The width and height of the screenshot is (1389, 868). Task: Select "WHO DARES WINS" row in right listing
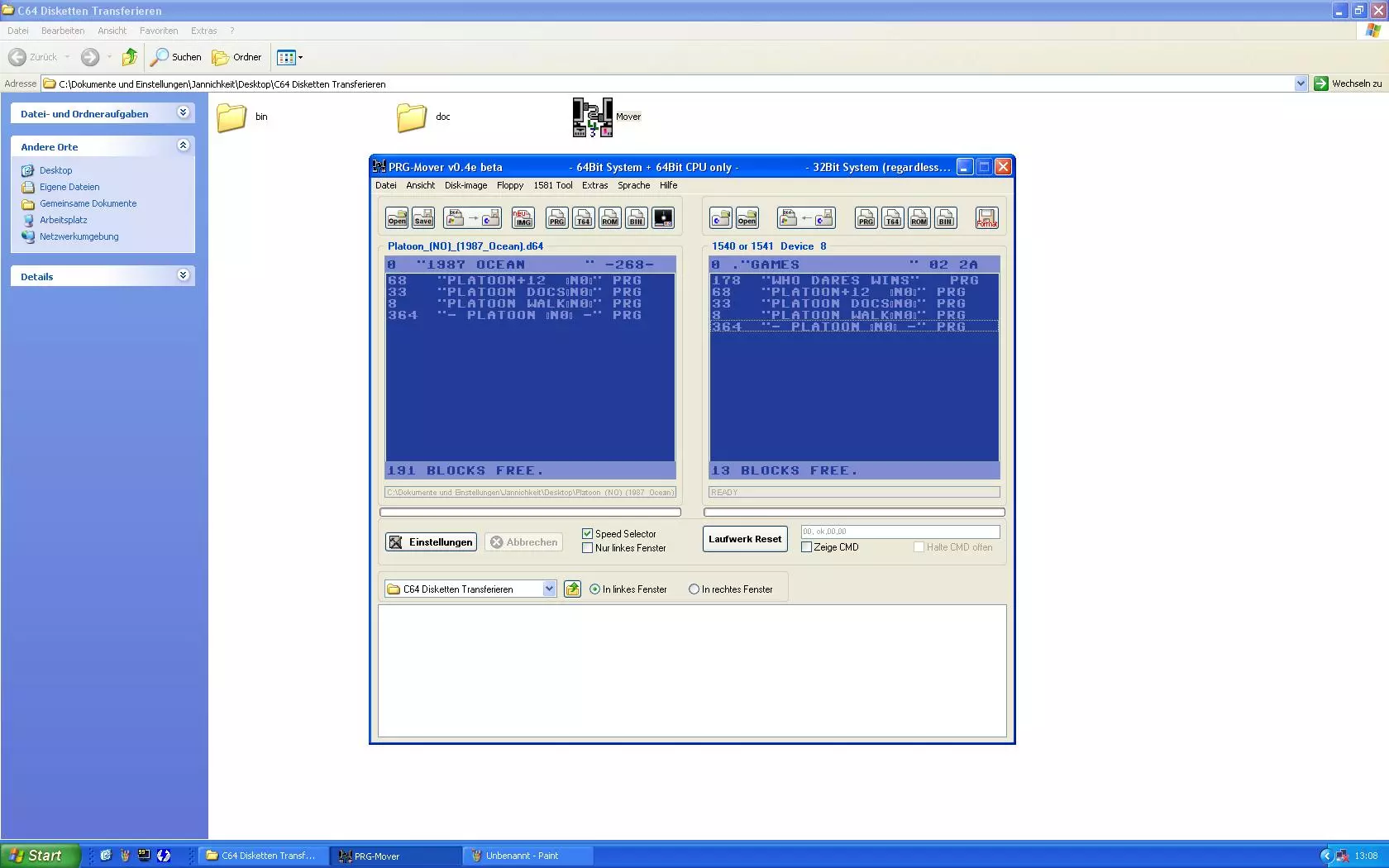point(854,280)
